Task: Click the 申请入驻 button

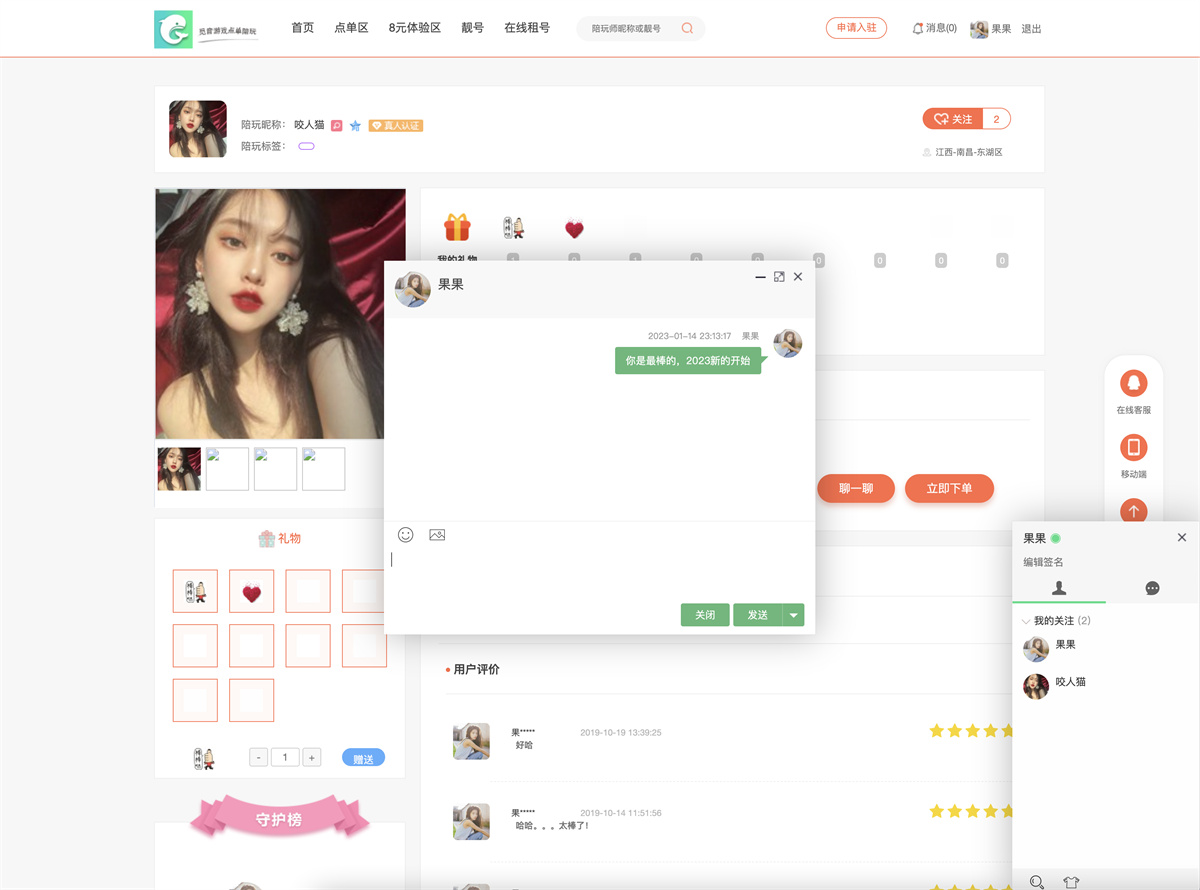Action: (x=856, y=28)
